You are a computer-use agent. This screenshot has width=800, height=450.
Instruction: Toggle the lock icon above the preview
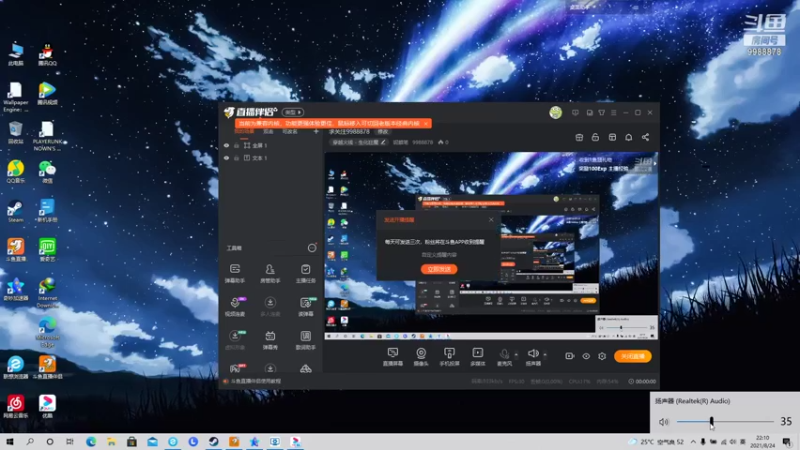(595, 137)
